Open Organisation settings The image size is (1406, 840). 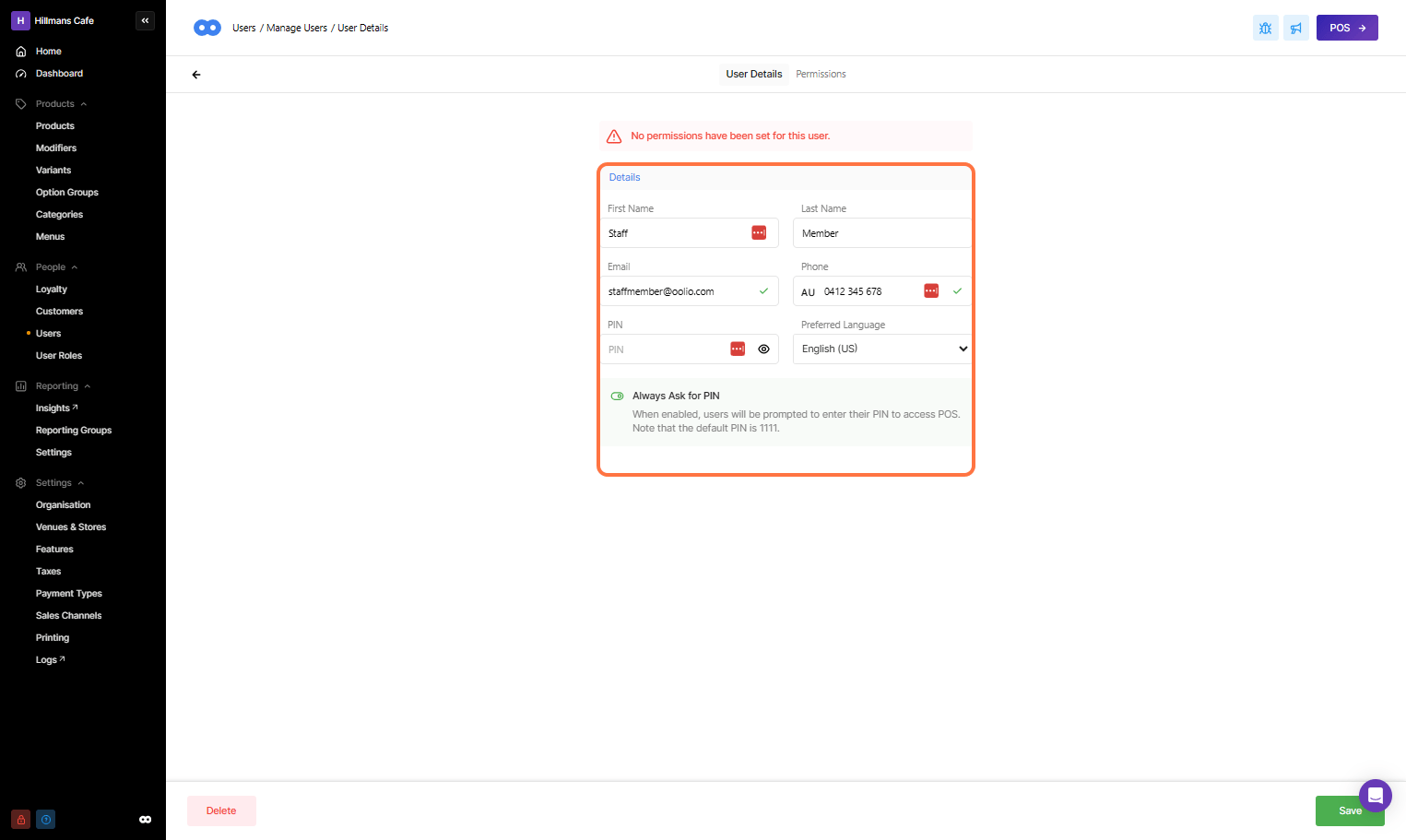click(x=64, y=505)
